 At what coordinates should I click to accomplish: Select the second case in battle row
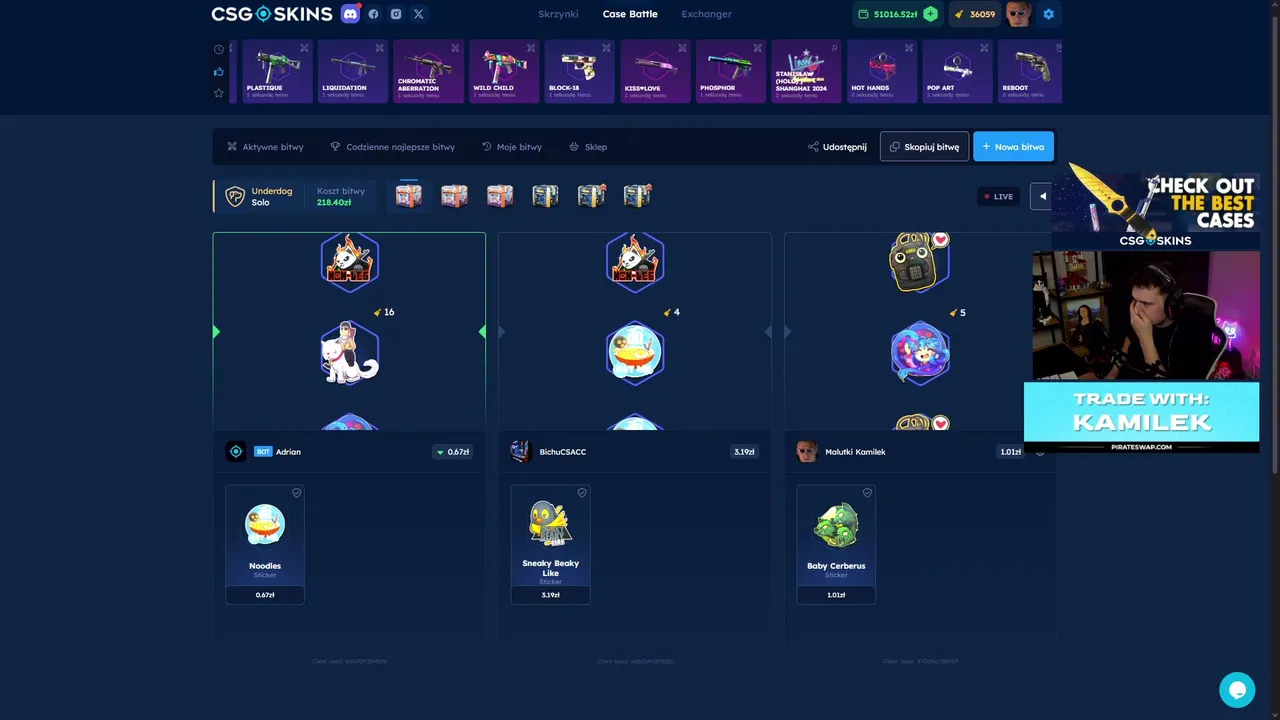click(454, 195)
